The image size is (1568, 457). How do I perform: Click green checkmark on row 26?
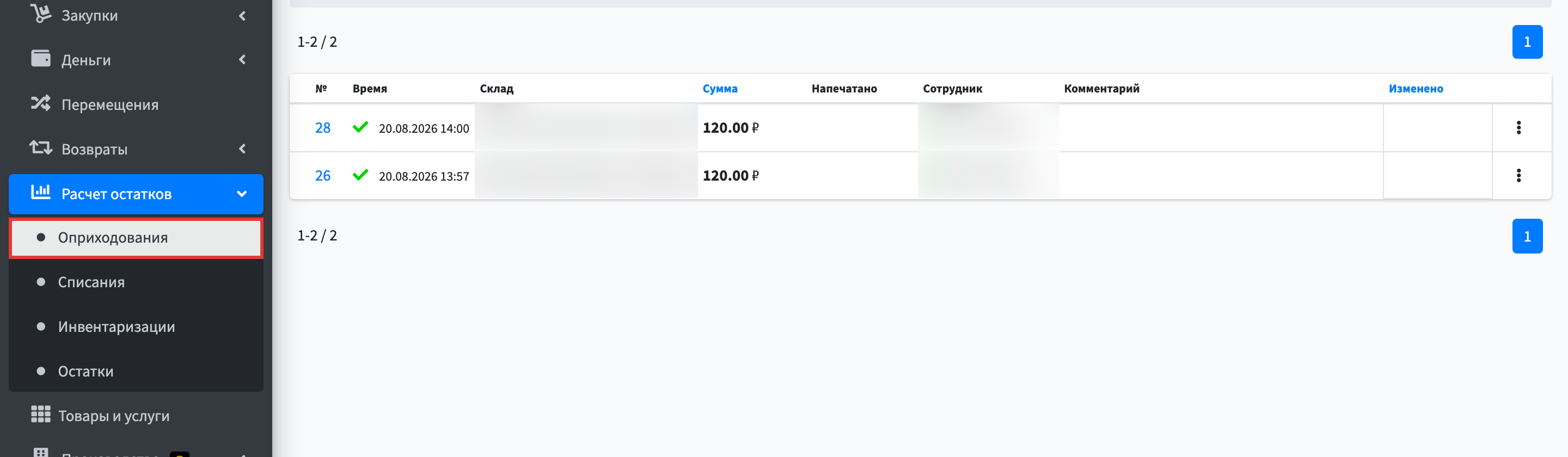(x=360, y=175)
